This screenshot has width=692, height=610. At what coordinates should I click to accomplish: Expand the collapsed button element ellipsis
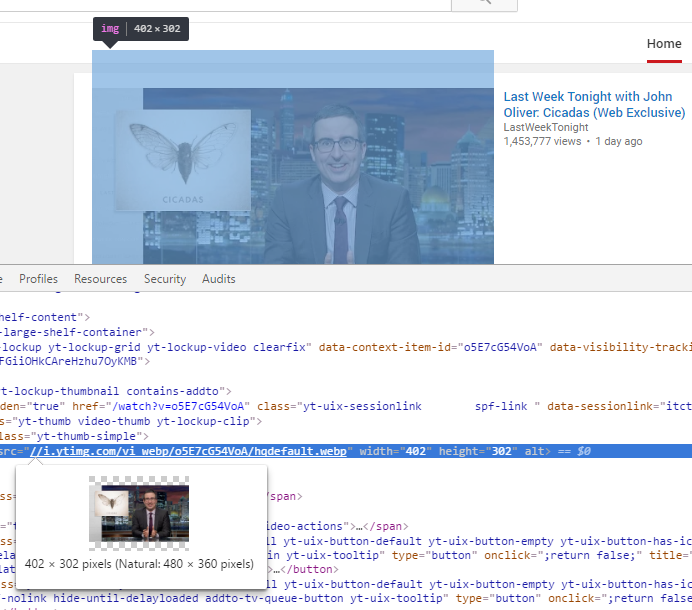[276, 569]
